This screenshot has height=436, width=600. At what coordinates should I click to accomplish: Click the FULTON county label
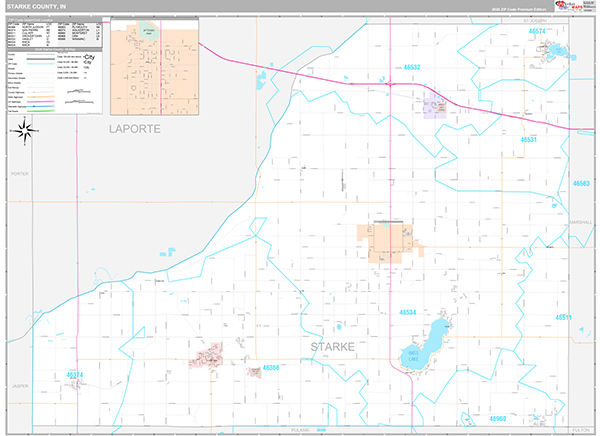pyautogui.click(x=581, y=430)
